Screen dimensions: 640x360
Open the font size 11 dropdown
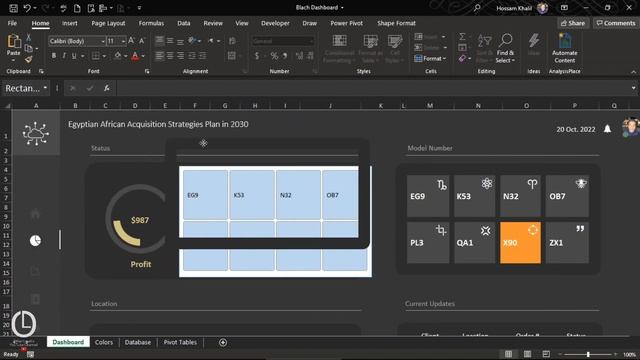pos(123,41)
